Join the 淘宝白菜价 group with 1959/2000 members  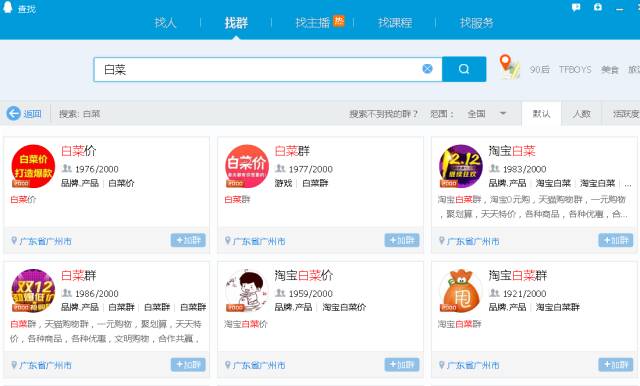[x=402, y=364]
